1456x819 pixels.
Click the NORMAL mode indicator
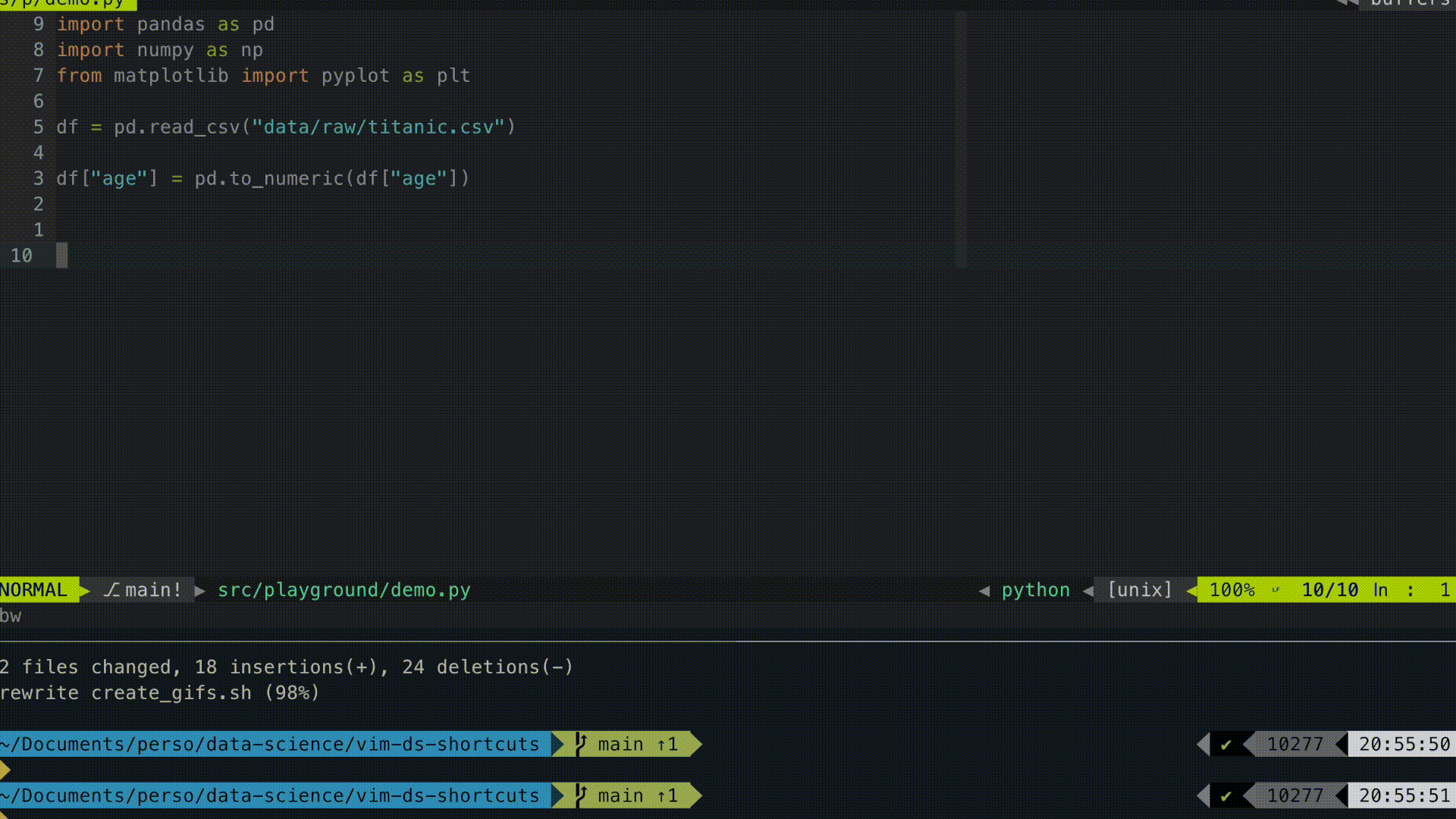point(33,590)
